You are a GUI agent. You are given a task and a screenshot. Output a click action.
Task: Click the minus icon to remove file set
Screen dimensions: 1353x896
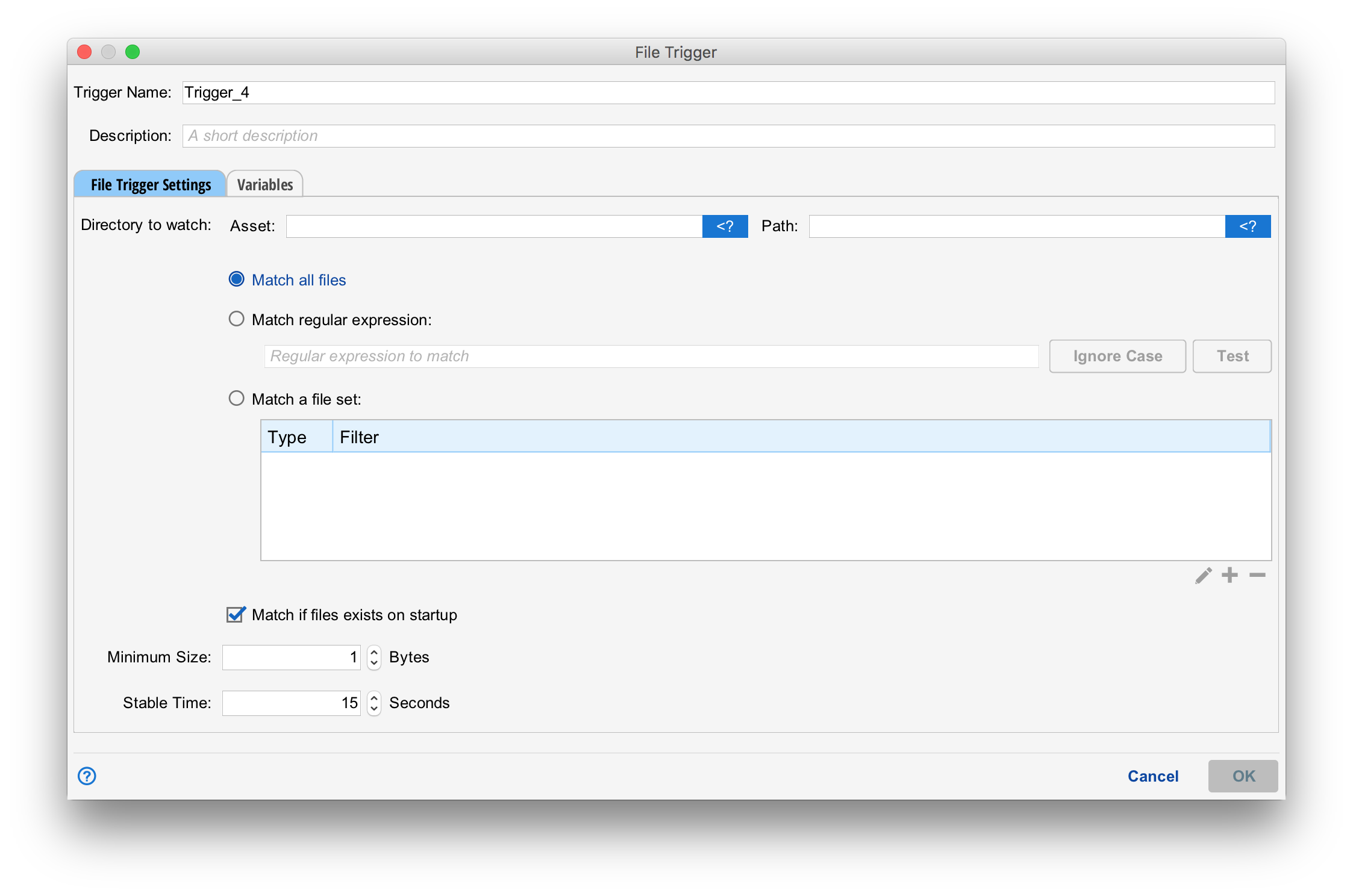click(1257, 575)
